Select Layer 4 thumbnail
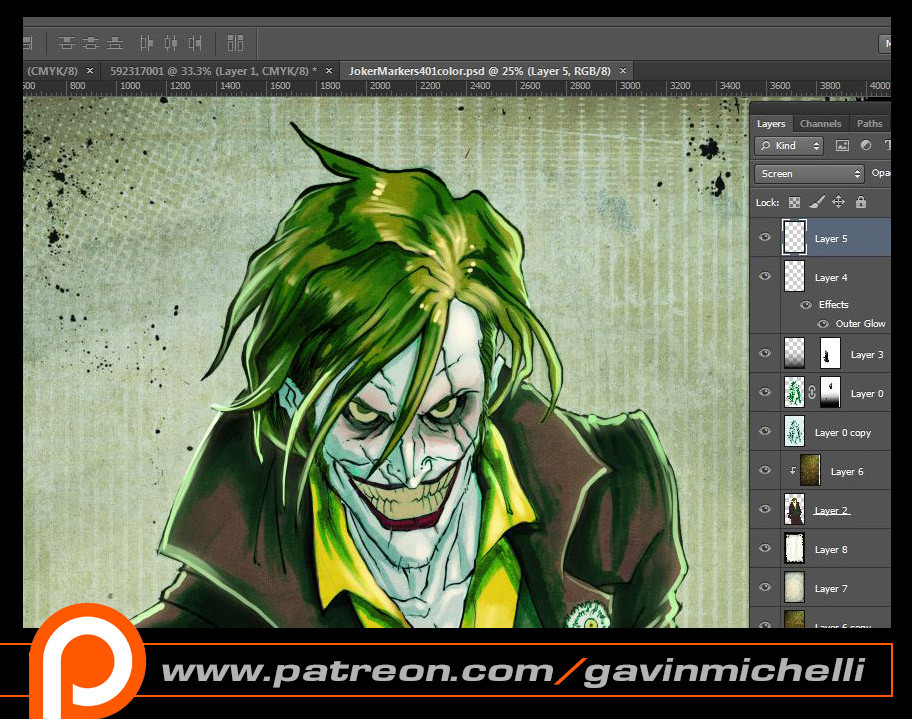Viewport: 912px width, 719px height. coord(794,276)
